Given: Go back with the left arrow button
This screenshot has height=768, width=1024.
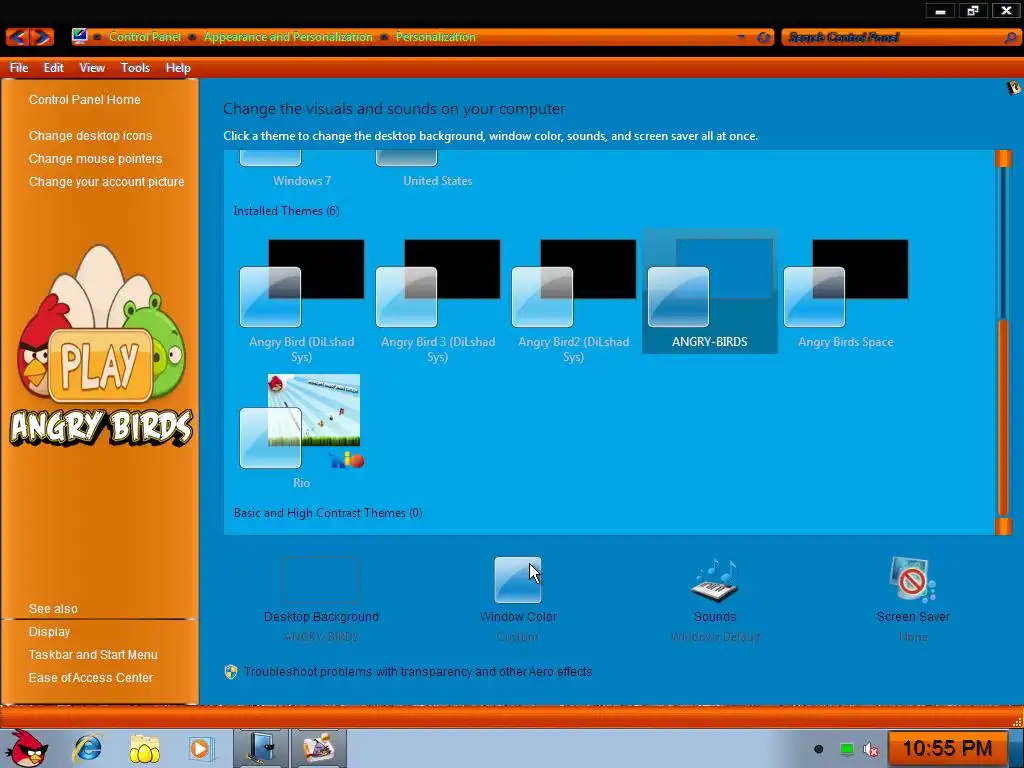Looking at the screenshot, I should point(18,37).
